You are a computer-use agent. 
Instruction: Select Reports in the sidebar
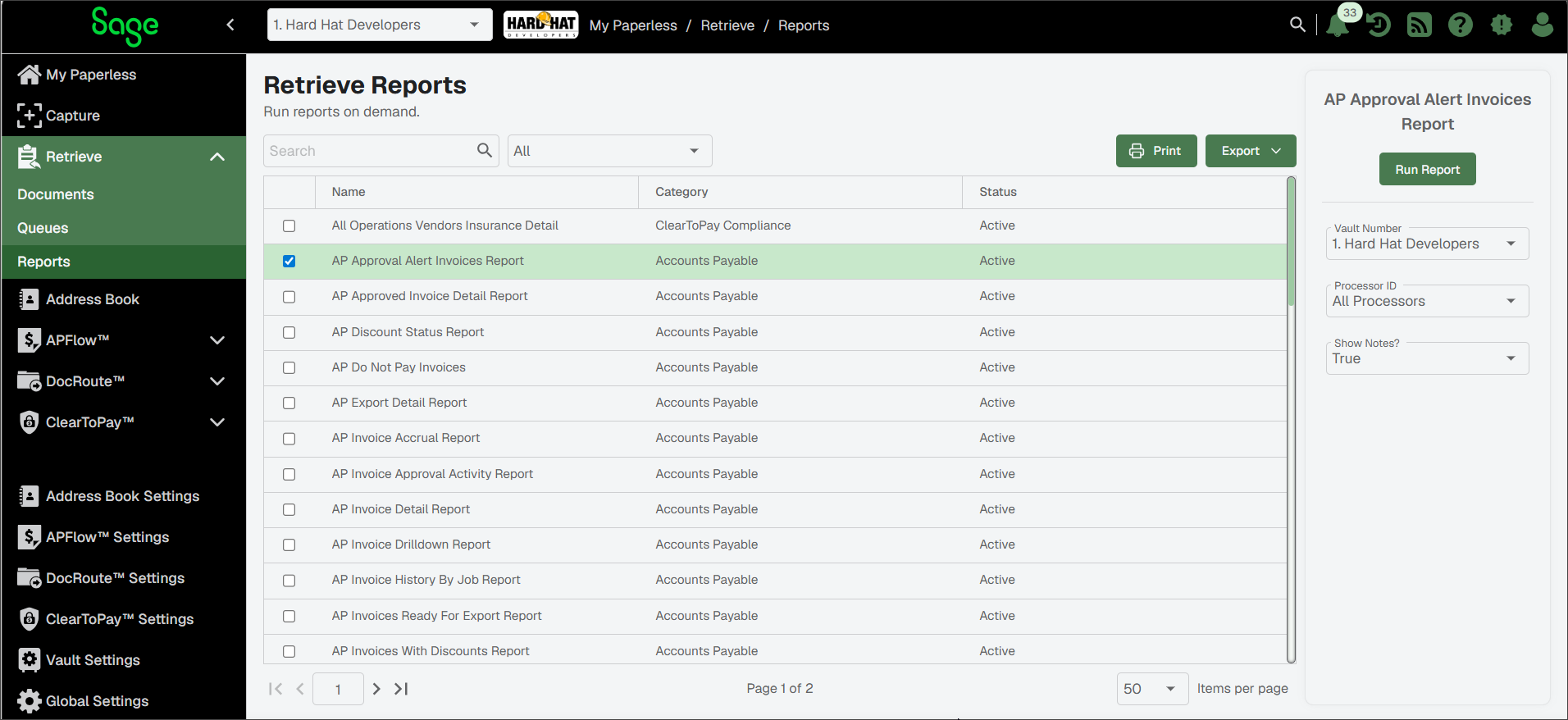point(124,262)
